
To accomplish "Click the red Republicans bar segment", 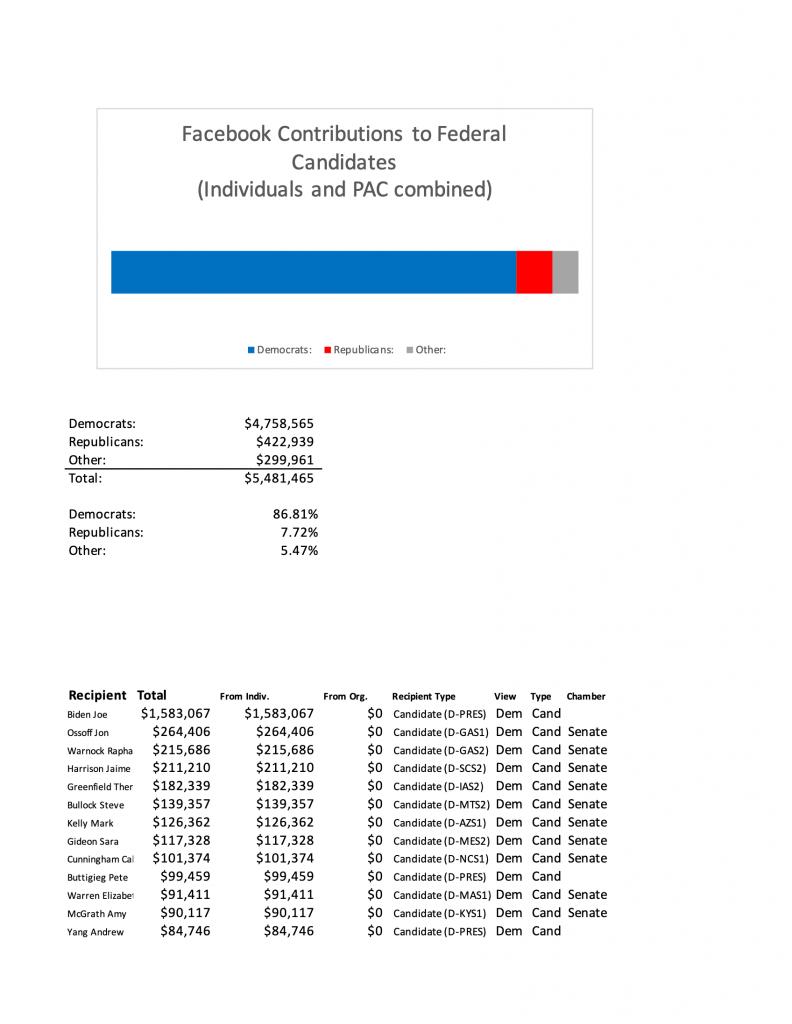I will 534,272.
